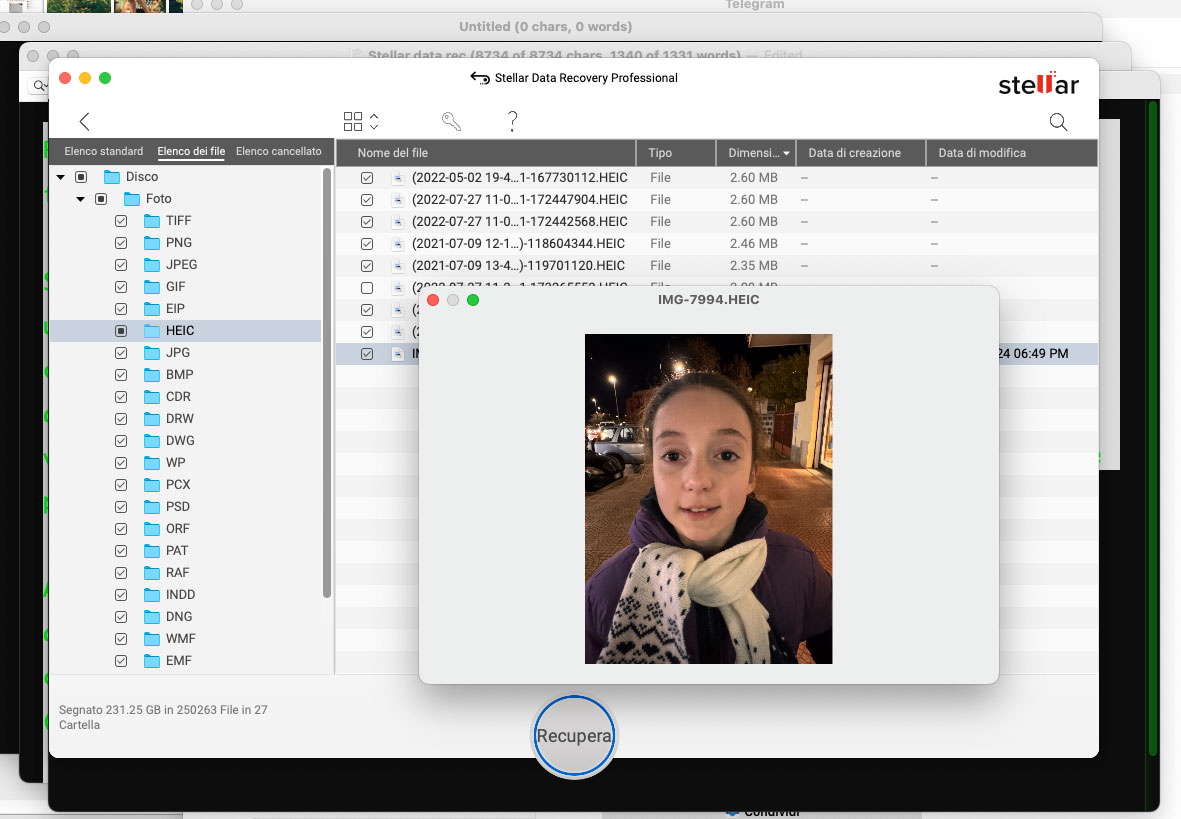Click the PSD folder icon

[x=152, y=507]
